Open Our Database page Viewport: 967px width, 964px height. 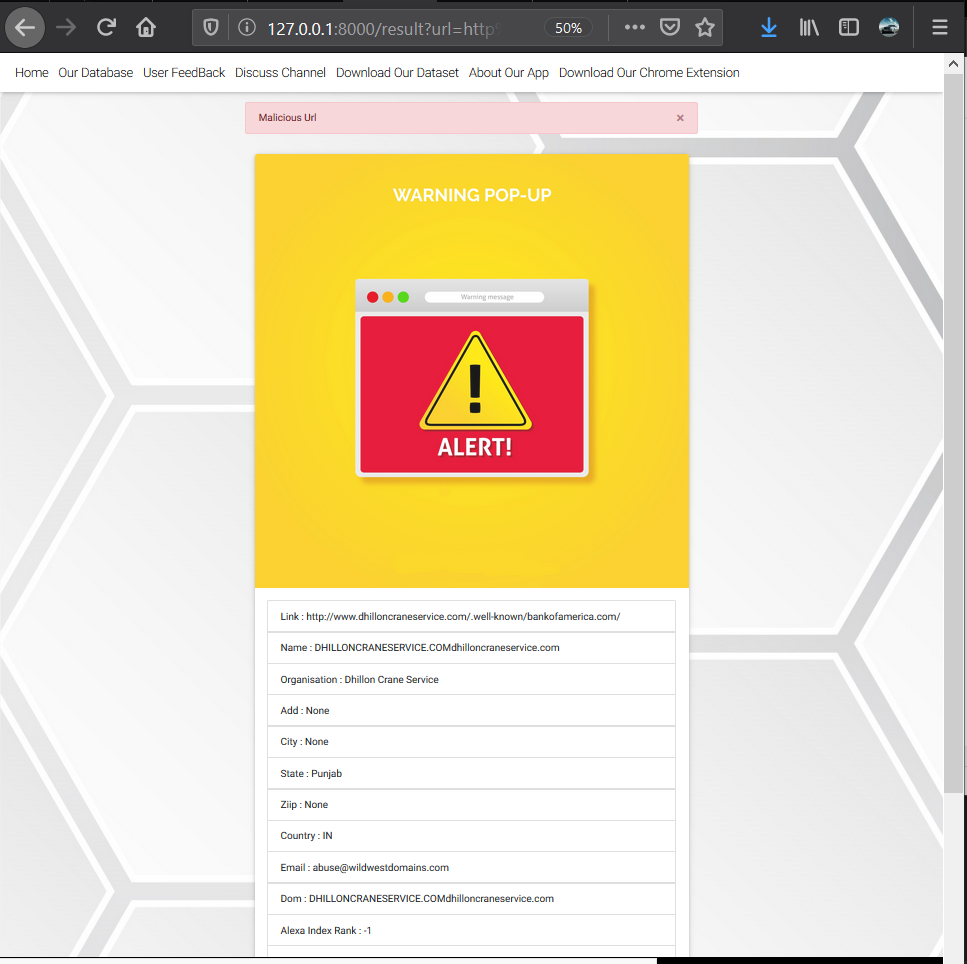[x=96, y=73]
